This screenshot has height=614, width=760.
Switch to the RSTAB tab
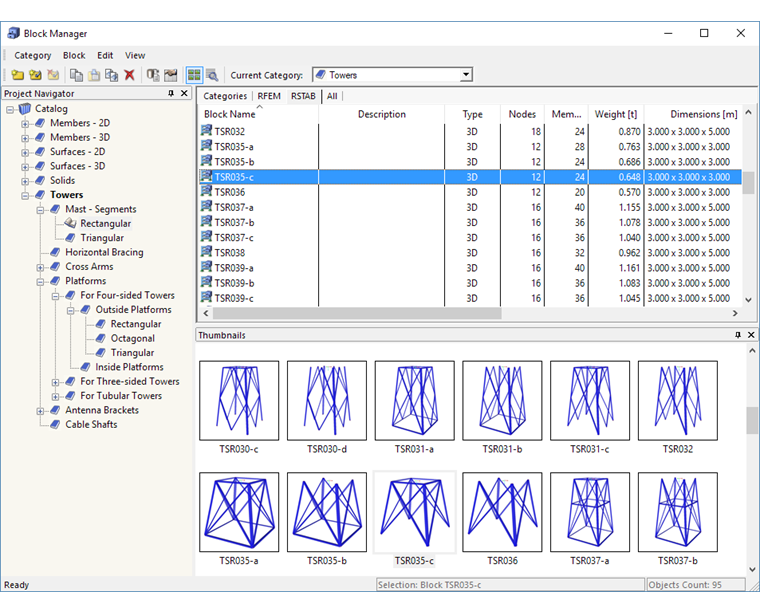click(302, 96)
